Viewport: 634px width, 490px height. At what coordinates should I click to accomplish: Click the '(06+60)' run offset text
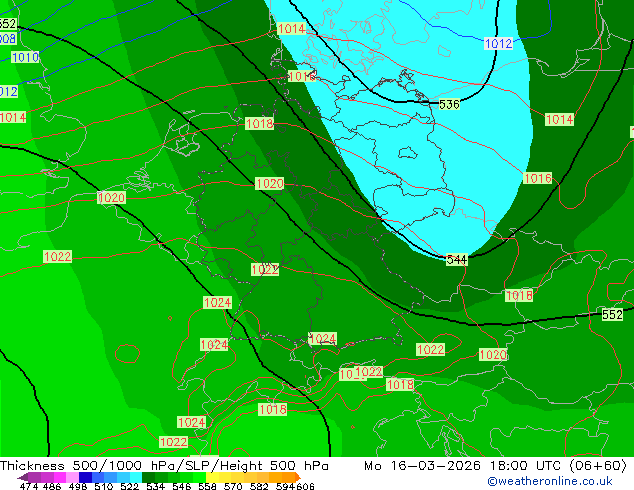[x=598, y=466]
